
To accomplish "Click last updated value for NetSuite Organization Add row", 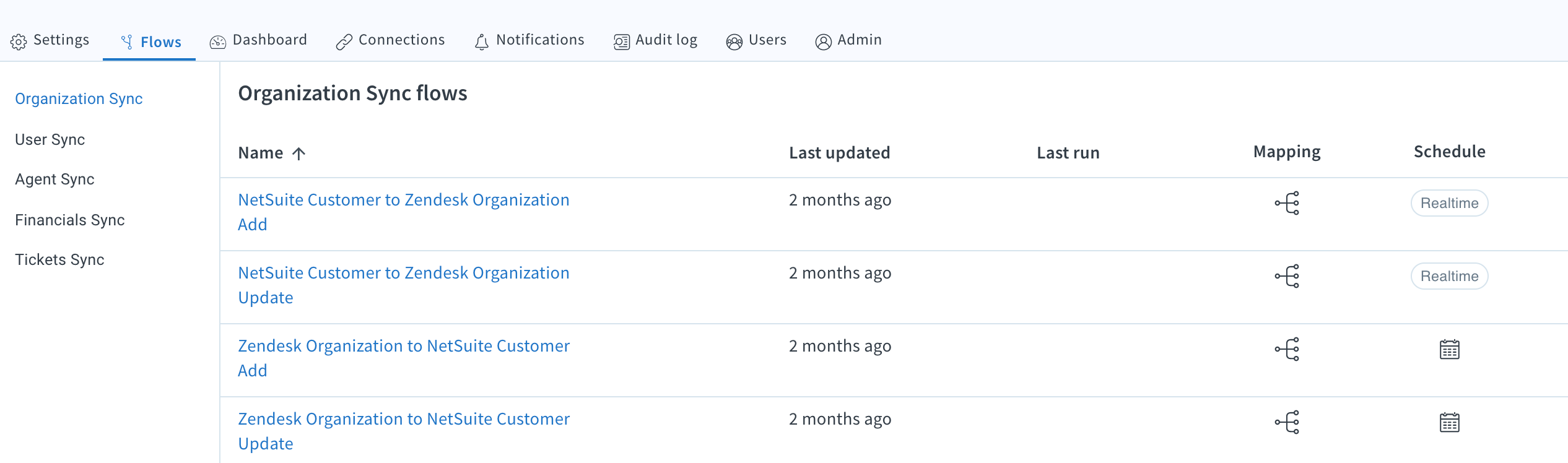I will (x=840, y=201).
